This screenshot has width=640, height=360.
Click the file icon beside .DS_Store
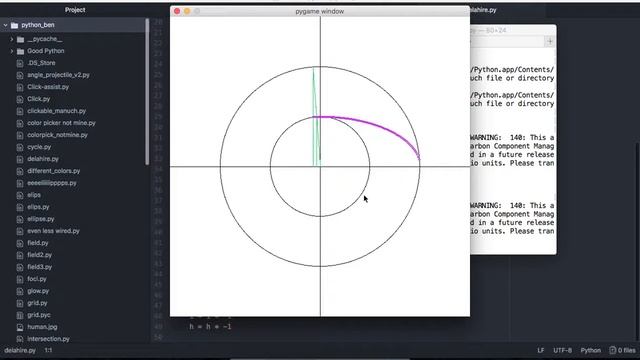tap(20, 63)
